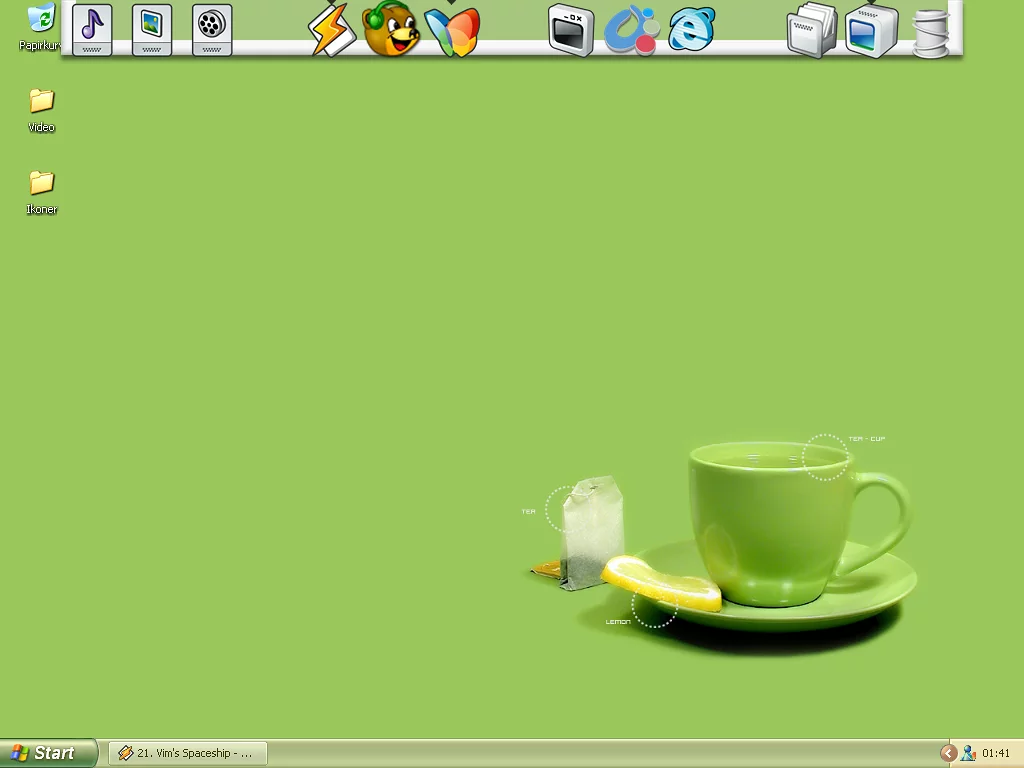
Task: Launch Internet Explorer from the dock
Action: 692,30
